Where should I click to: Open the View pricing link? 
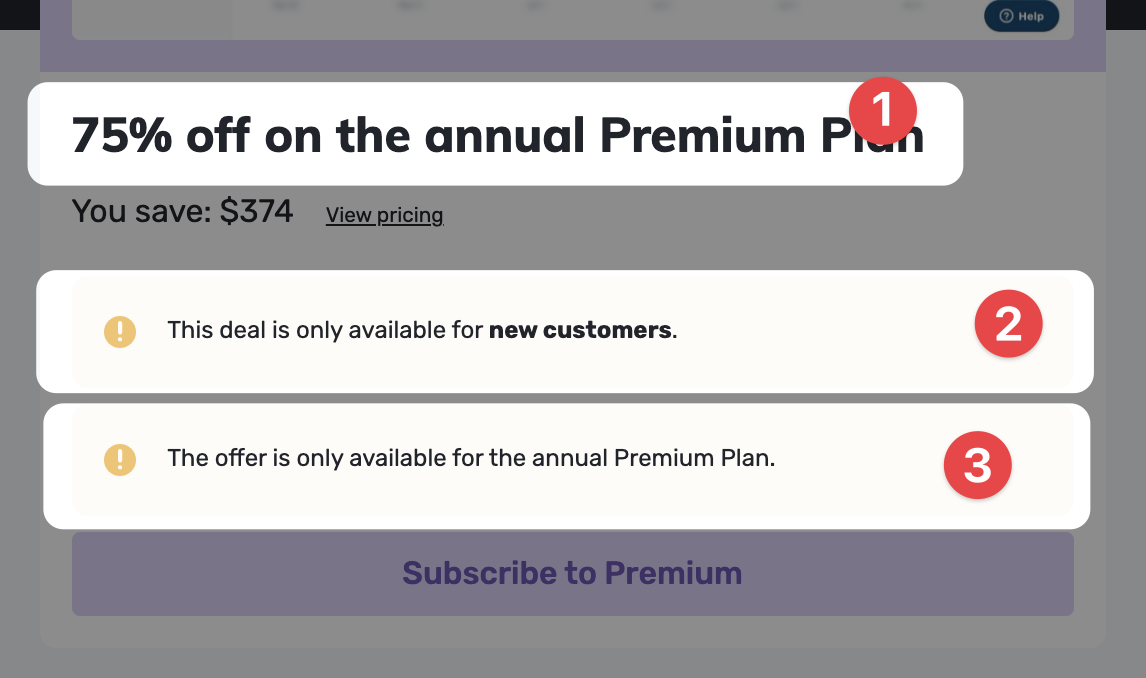(384, 215)
